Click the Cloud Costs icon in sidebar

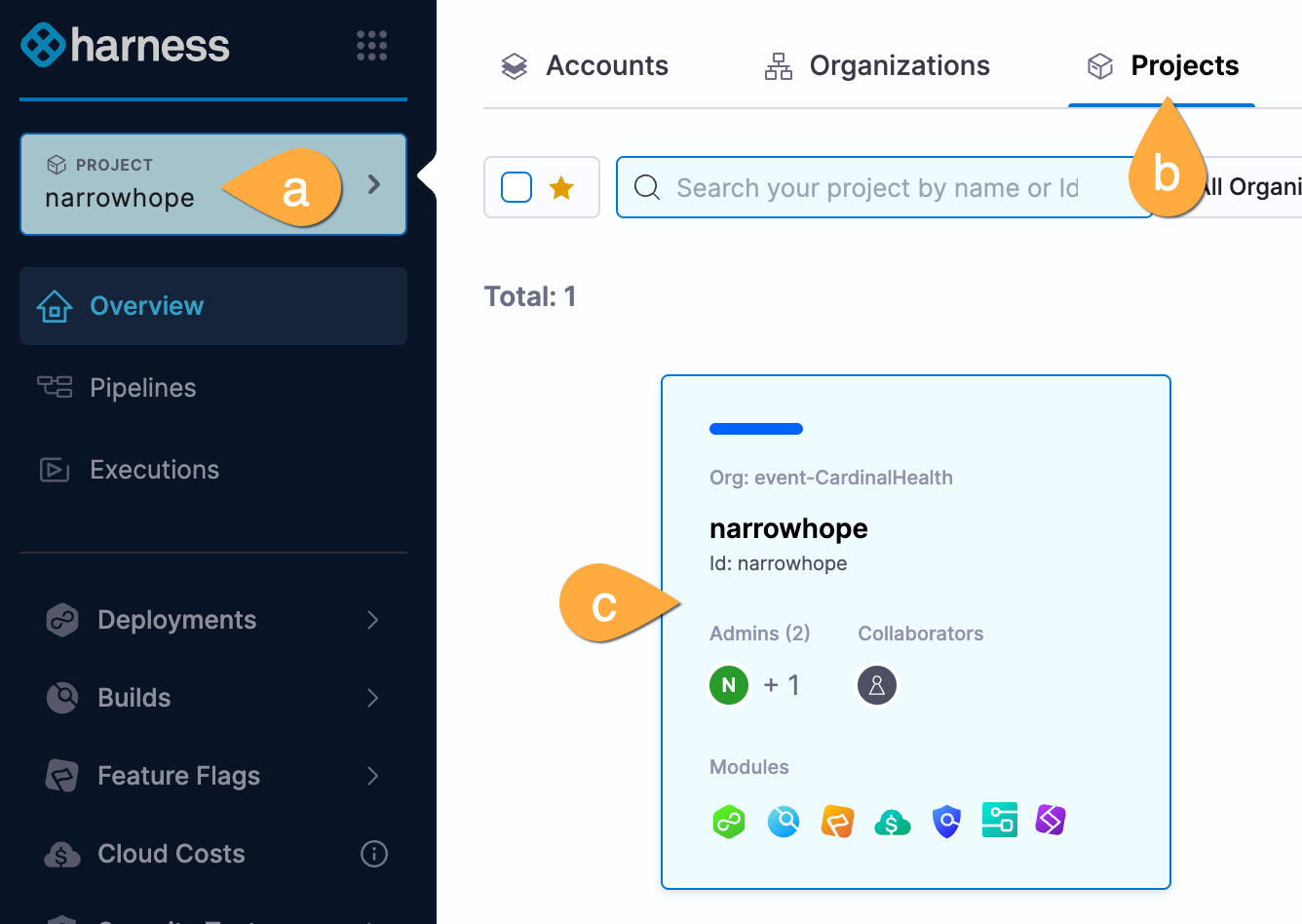(62, 855)
